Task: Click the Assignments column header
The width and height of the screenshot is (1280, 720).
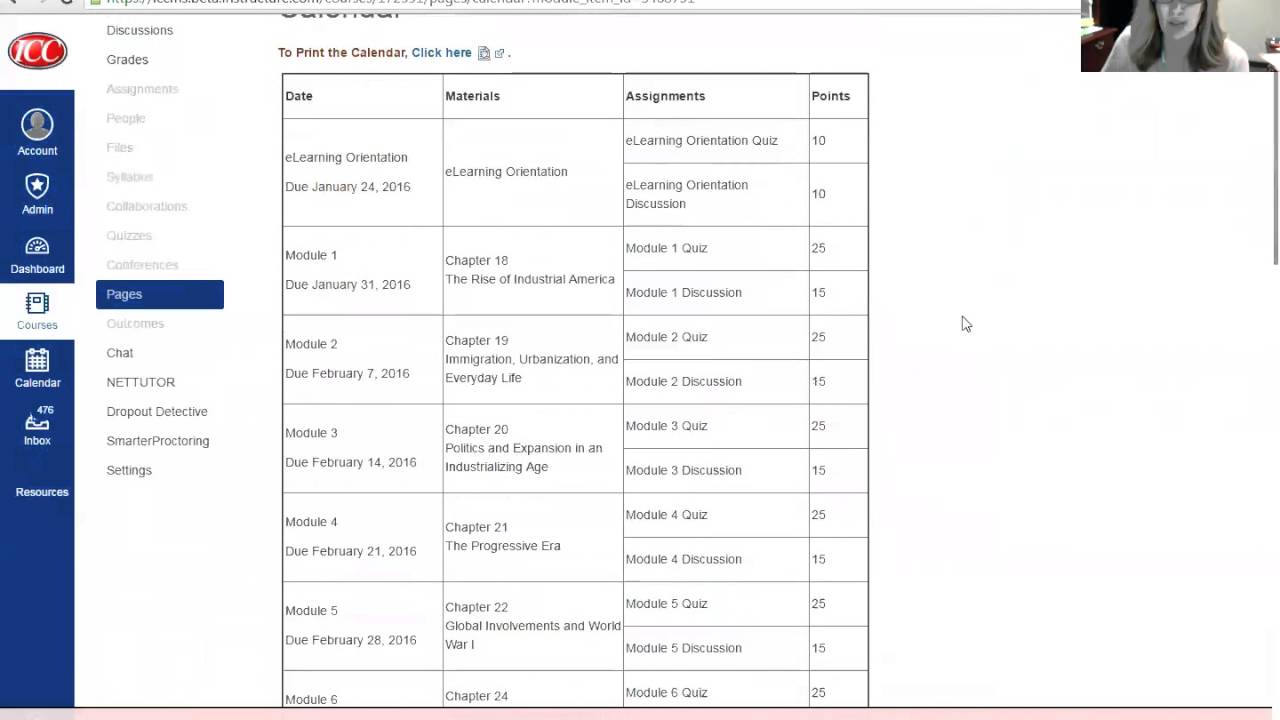Action: (x=716, y=96)
